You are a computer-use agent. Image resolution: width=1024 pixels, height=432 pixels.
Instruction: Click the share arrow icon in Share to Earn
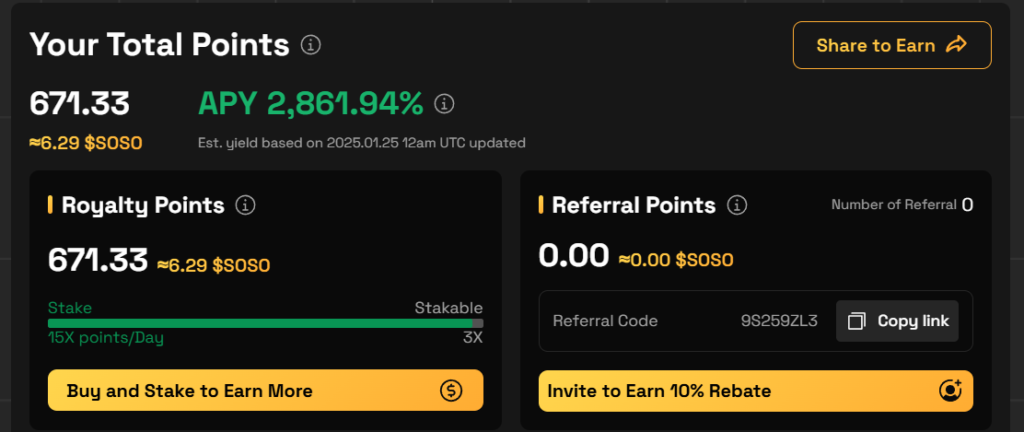[x=957, y=45]
